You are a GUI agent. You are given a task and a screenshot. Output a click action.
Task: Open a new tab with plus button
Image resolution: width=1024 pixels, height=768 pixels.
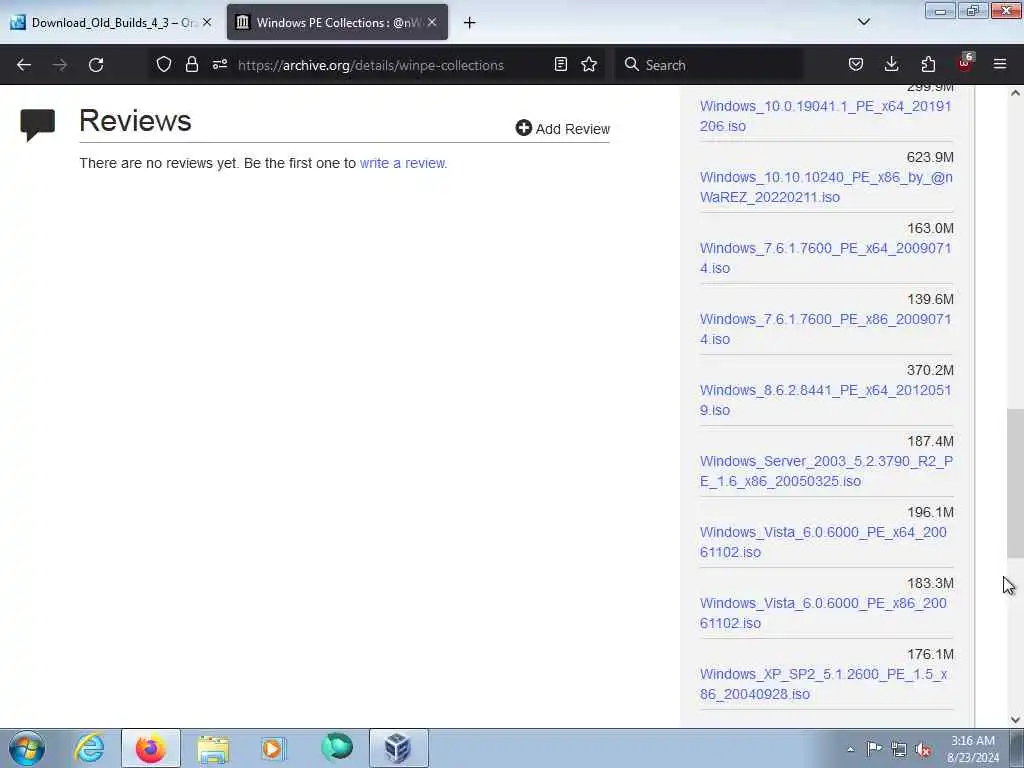pyautogui.click(x=470, y=23)
